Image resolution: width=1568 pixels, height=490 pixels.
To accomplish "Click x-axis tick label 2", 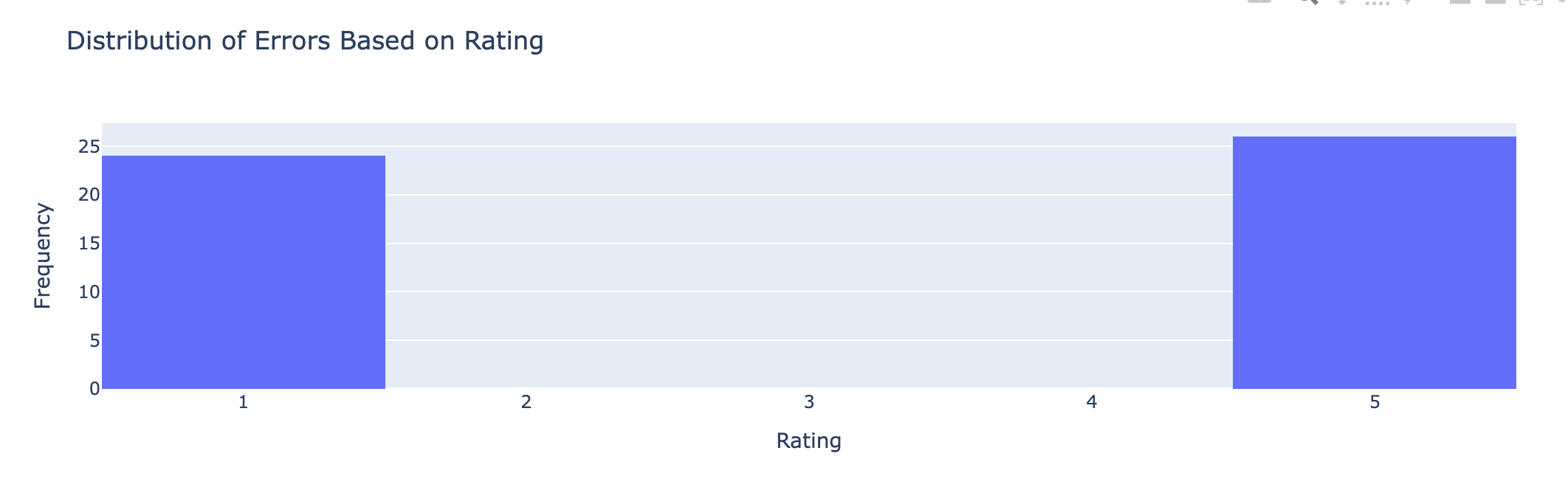I will pos(526,402).
